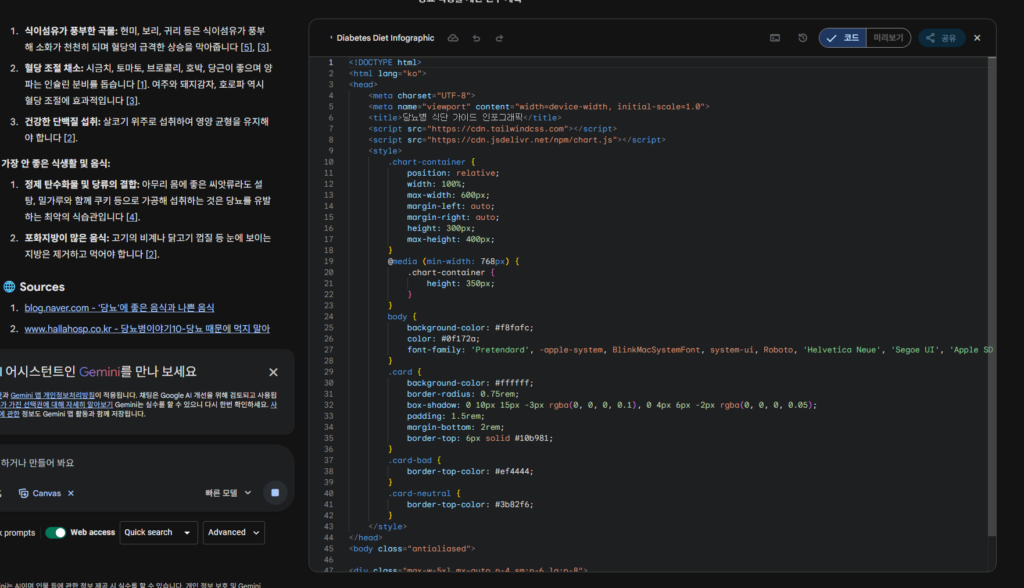Open canvas version history
The height and width of the screenshot is (588, 1024).
point(802,38)
